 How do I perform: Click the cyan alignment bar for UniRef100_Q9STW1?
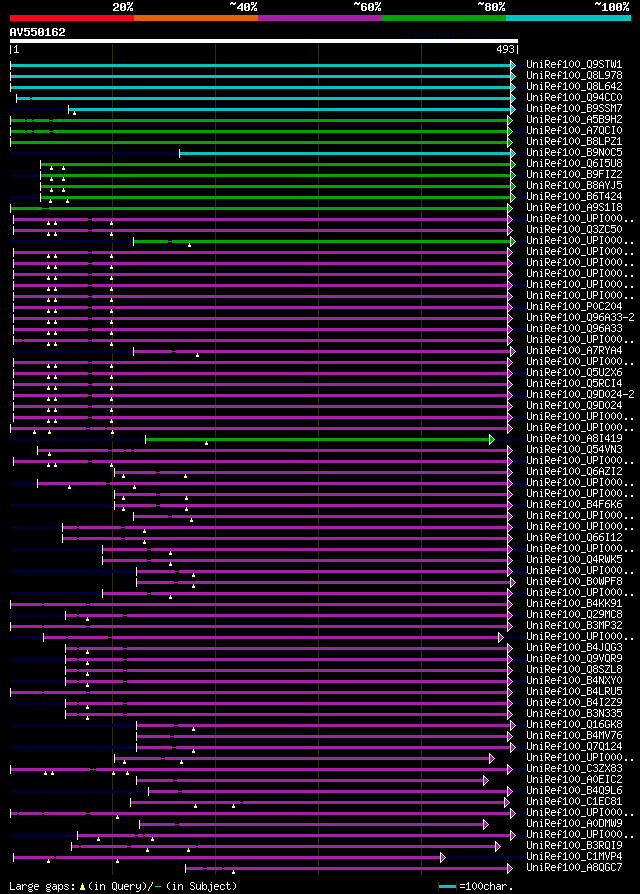(261, 66)
